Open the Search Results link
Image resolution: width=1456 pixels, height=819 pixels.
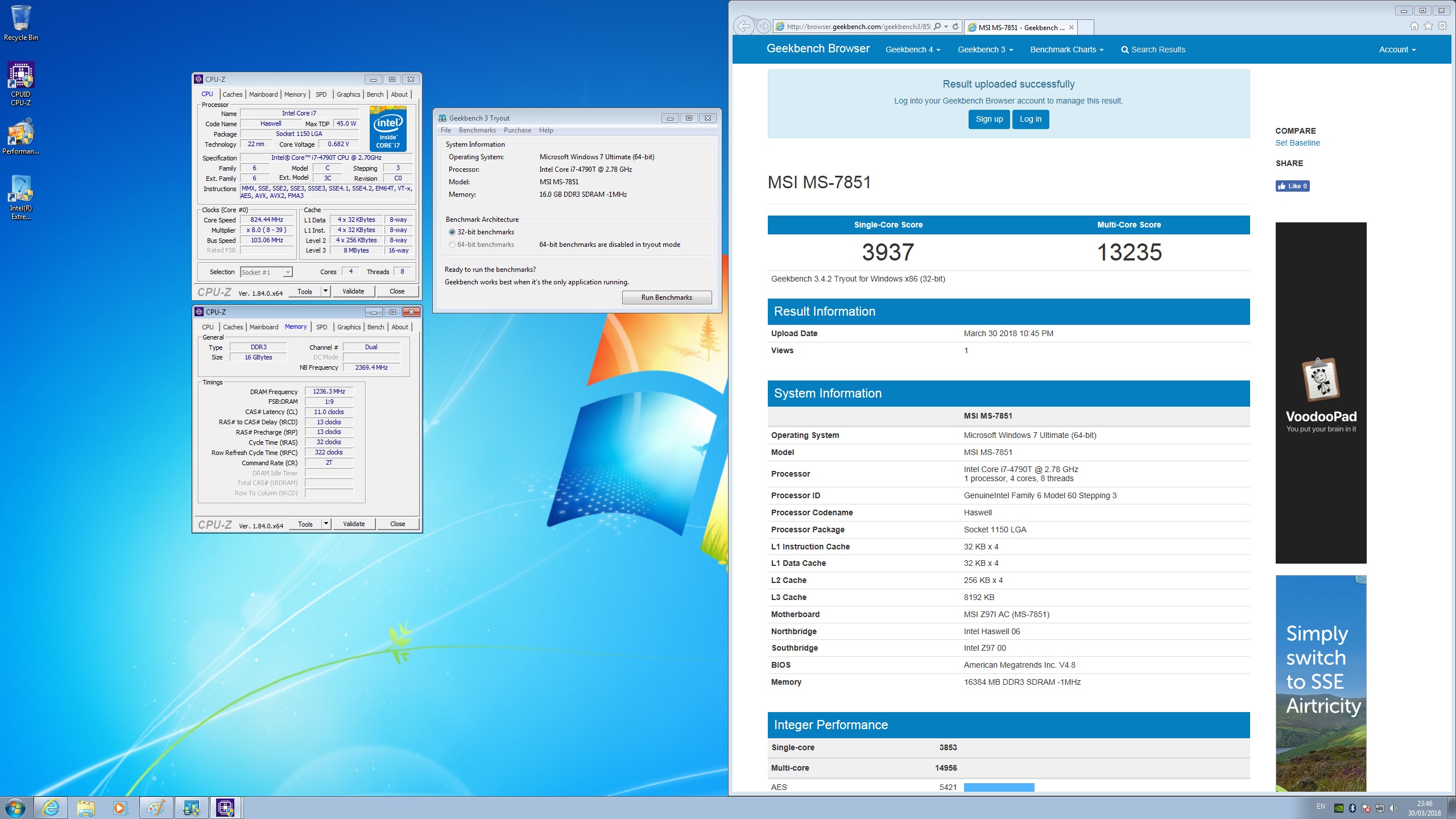(x=1153, y=49)
